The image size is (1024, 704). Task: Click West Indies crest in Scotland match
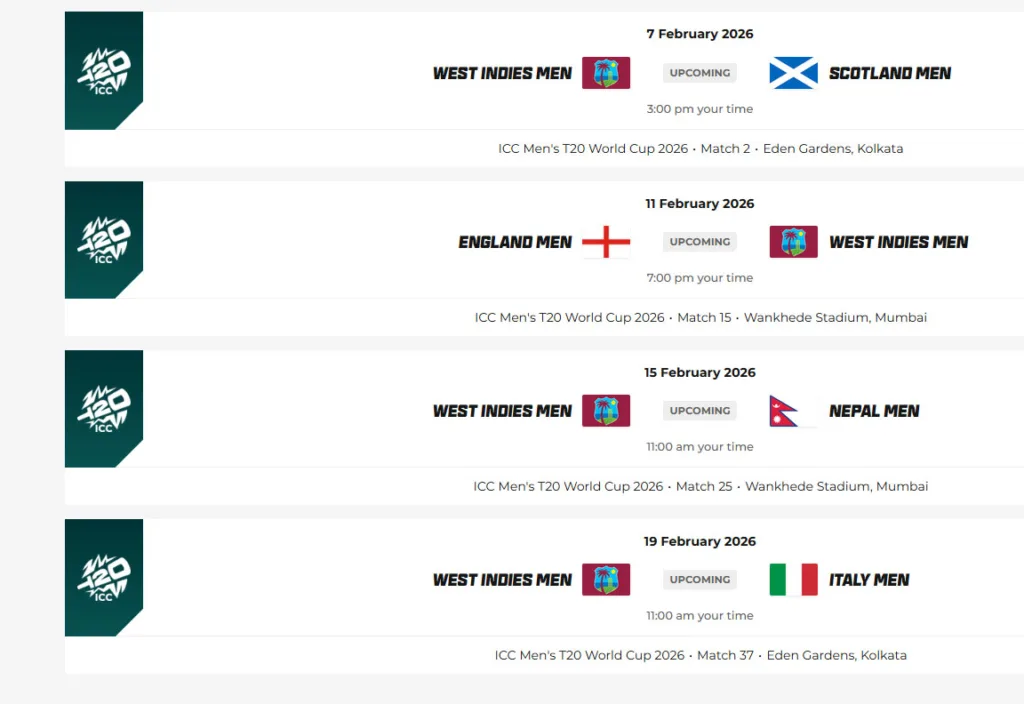606,73
